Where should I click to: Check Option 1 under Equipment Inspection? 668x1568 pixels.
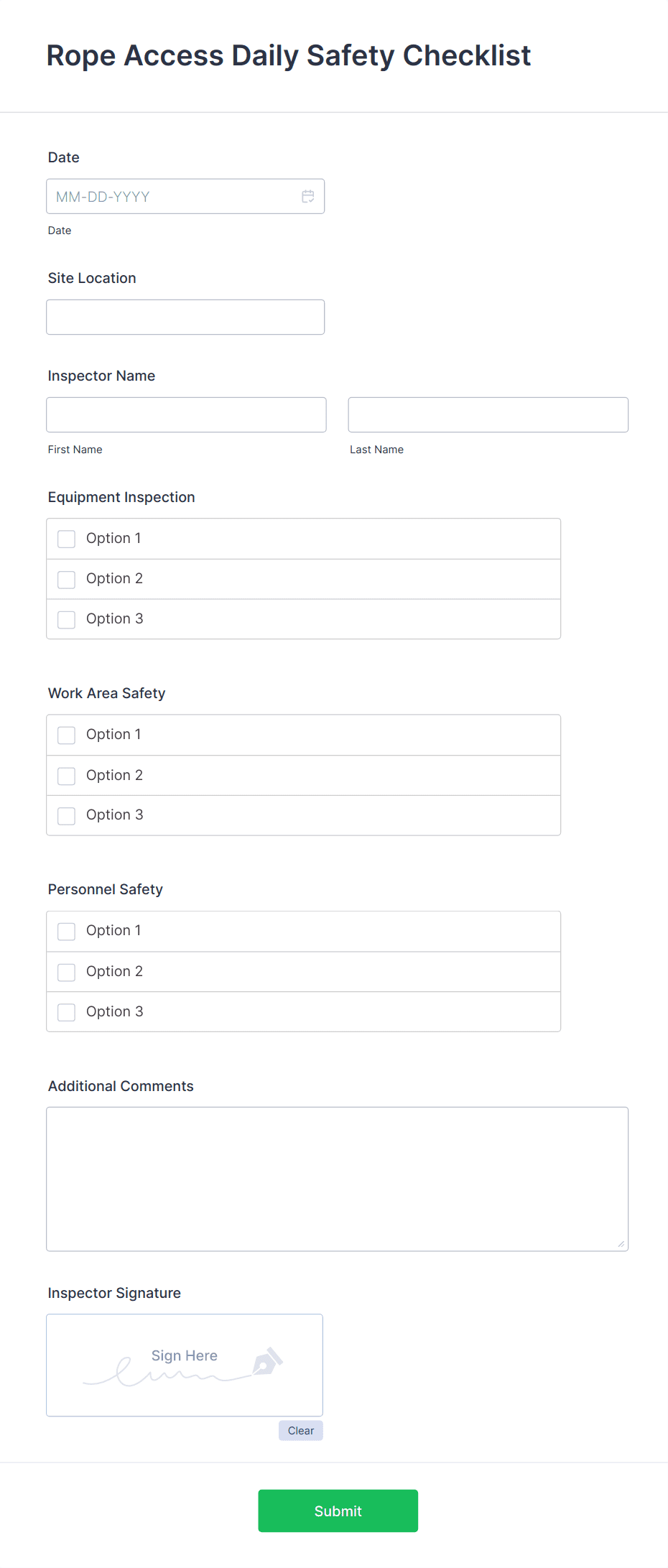click(66, 539)
